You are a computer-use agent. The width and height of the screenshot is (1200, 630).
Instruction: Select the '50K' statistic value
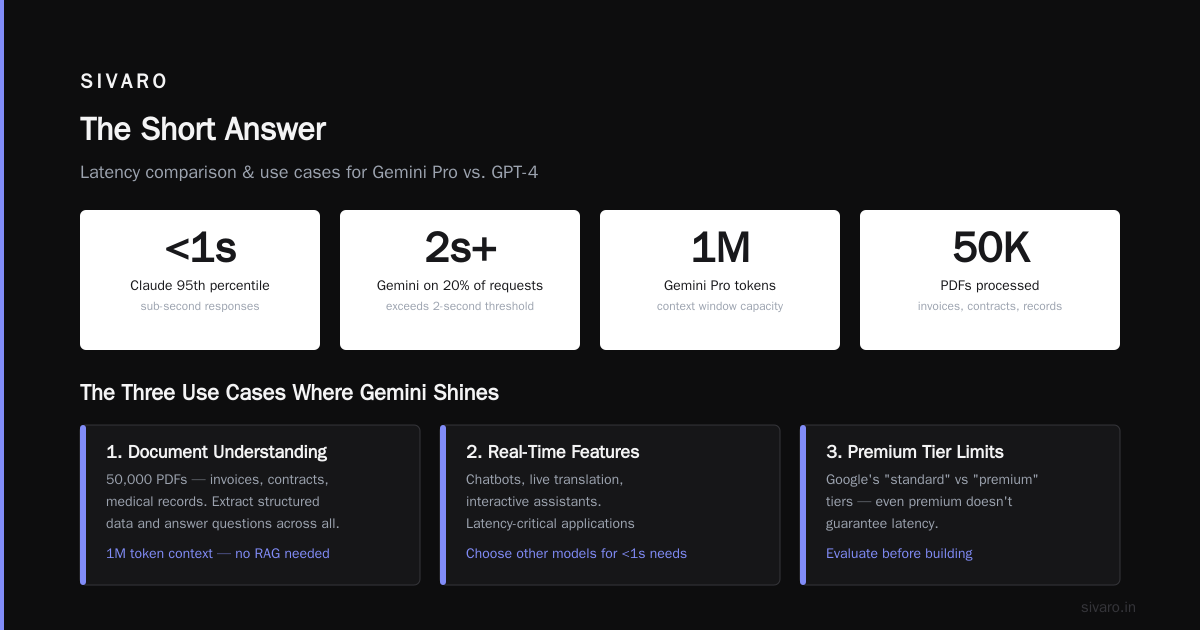point(990,248)
